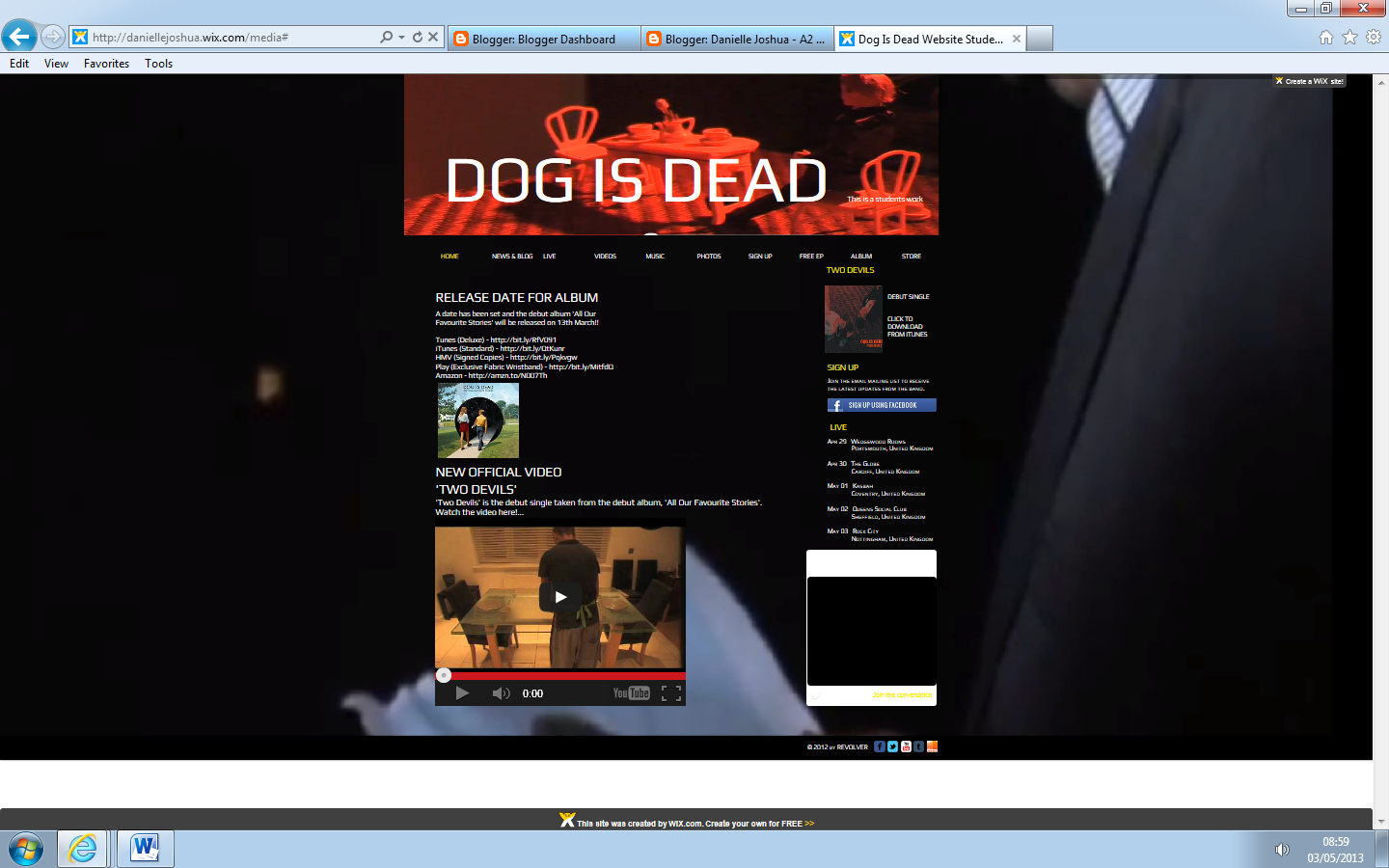Click the Two Devils single cover art

(854, 319)
